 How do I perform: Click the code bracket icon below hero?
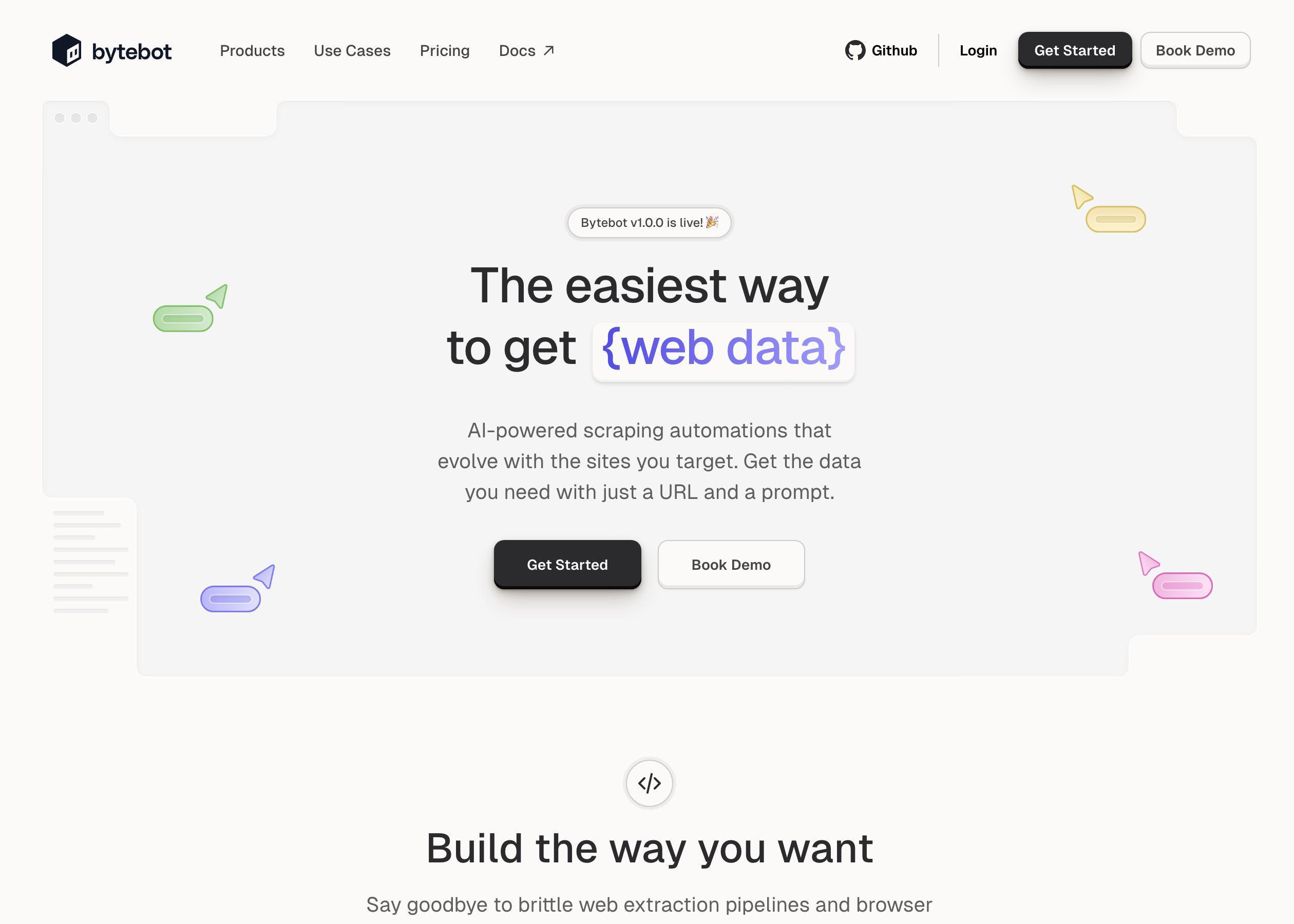pyautogui.click(x=649, y=782)
